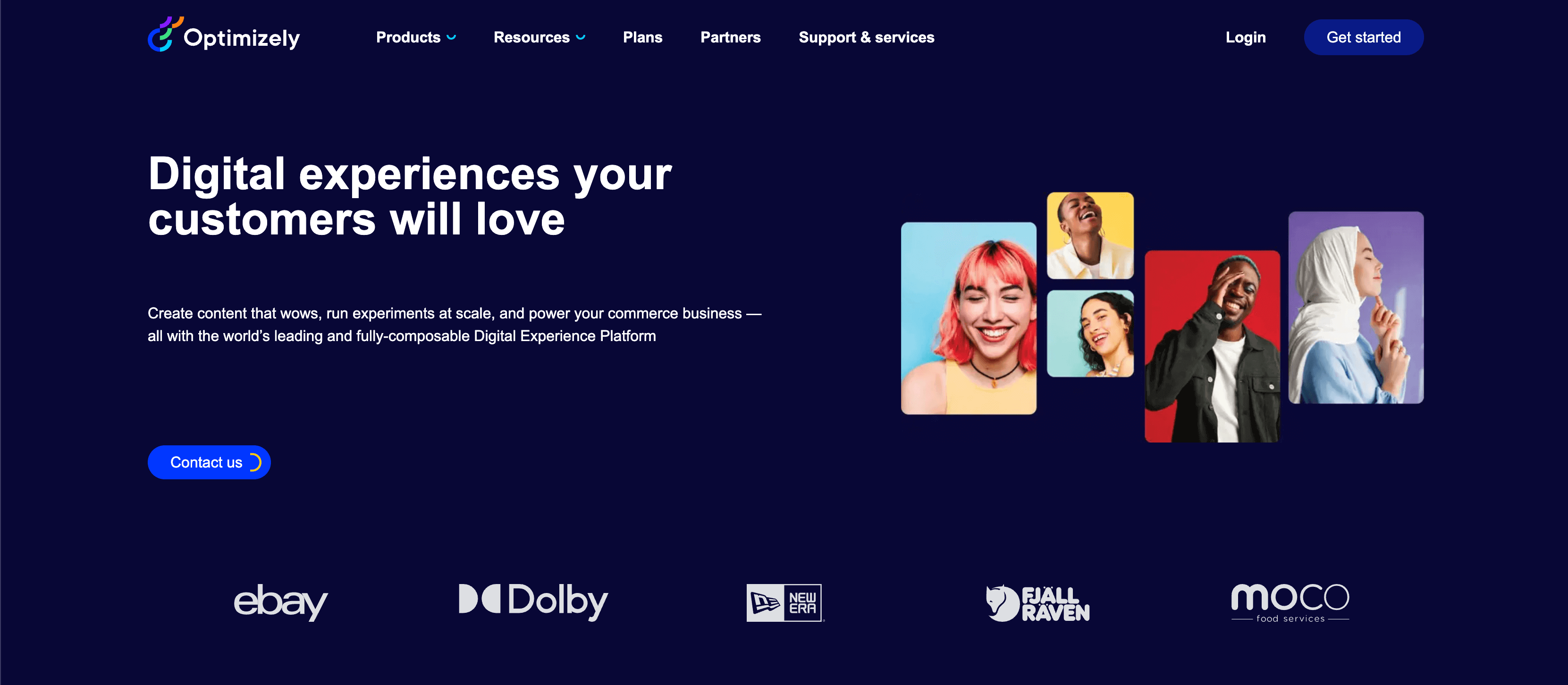The width and height of the screenshot is (1568, 685).
Task: Click the eBay logo
Action: (281, 602)
